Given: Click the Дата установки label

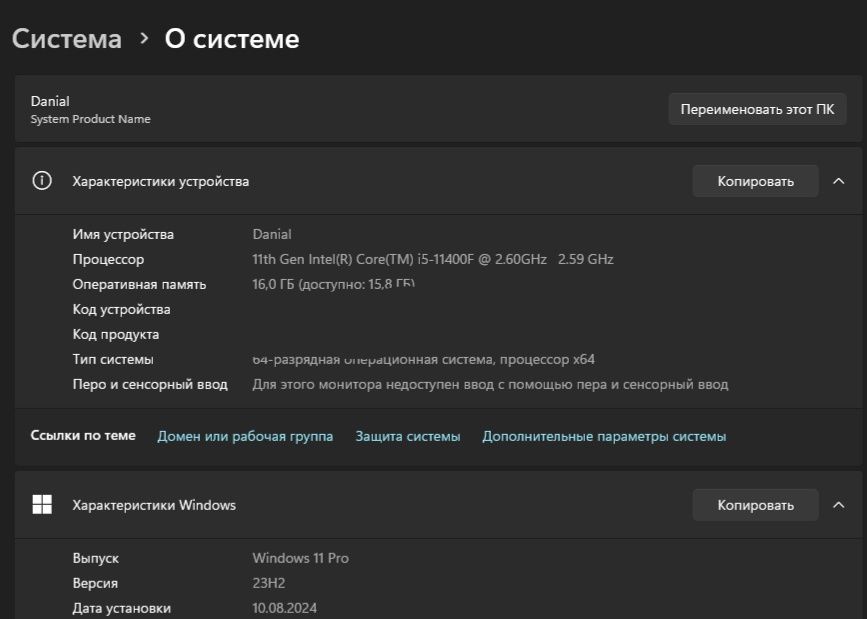Looking at the screenshot, I should coord(122,608).
